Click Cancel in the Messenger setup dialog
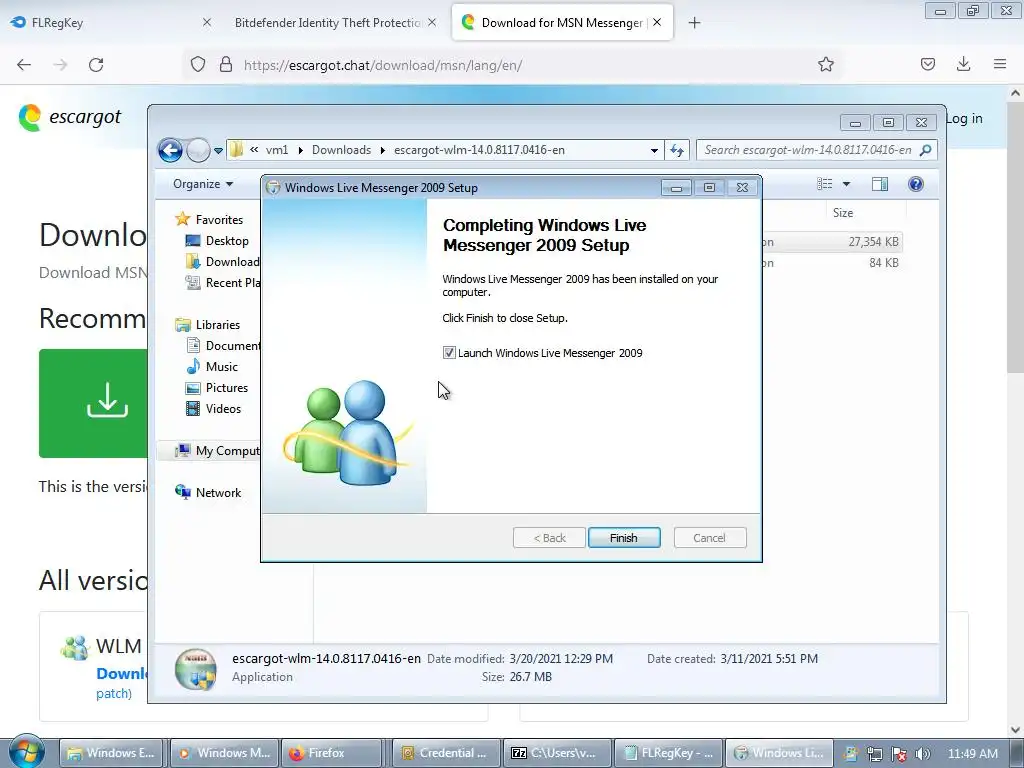This screenshot has height=768, width=1024. (x=709, y=537)
